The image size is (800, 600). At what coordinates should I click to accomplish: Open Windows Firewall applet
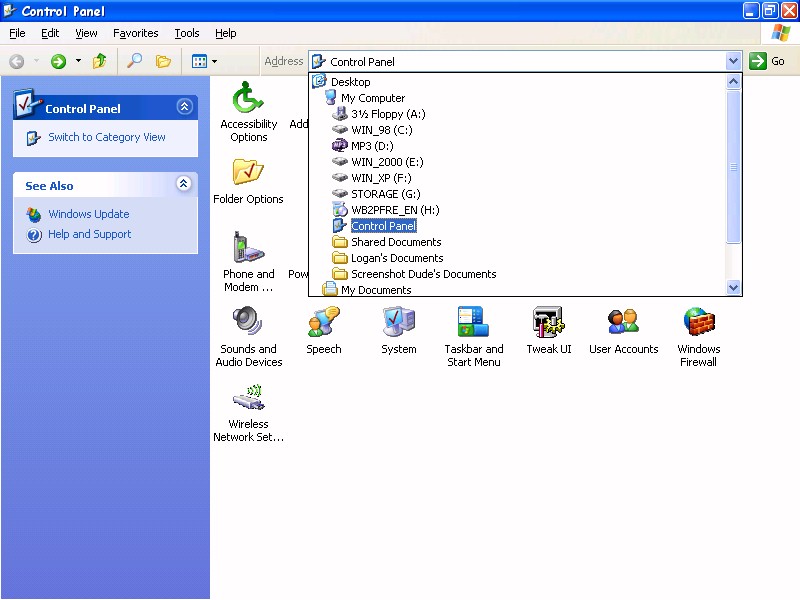tap(698, 337)
